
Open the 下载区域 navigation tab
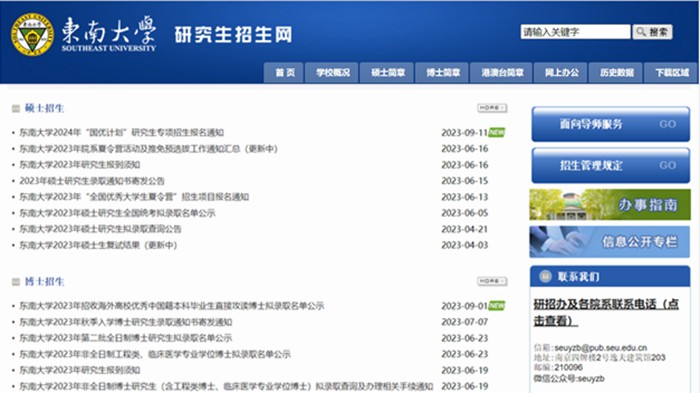point(671,72)
